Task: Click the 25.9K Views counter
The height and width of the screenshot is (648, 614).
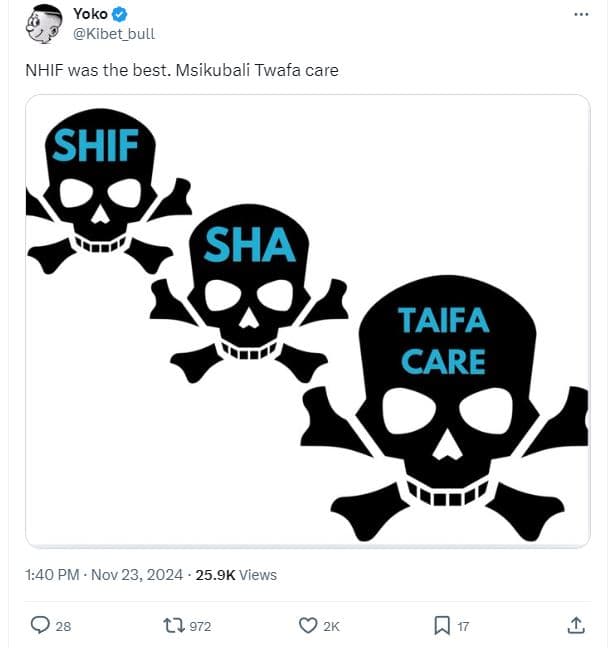Action: tap(237, 575)
